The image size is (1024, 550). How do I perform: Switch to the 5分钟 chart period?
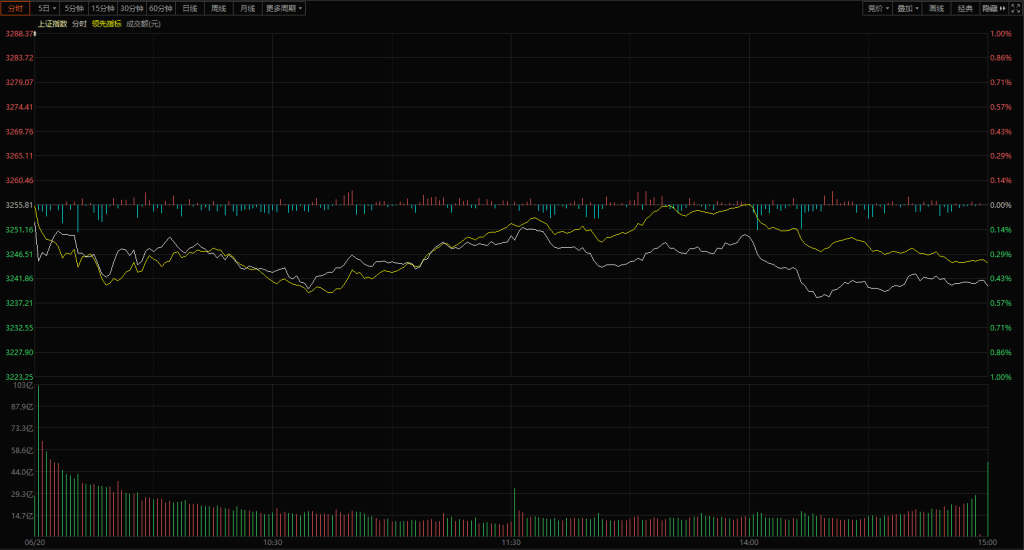pos(75,8)
